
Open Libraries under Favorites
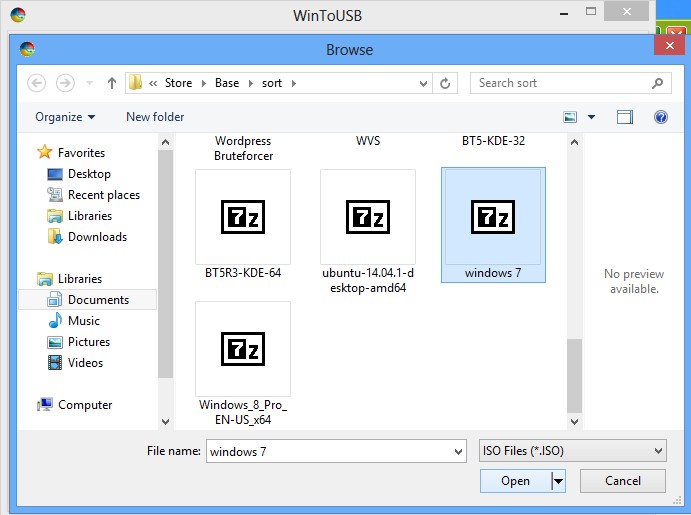90,216
